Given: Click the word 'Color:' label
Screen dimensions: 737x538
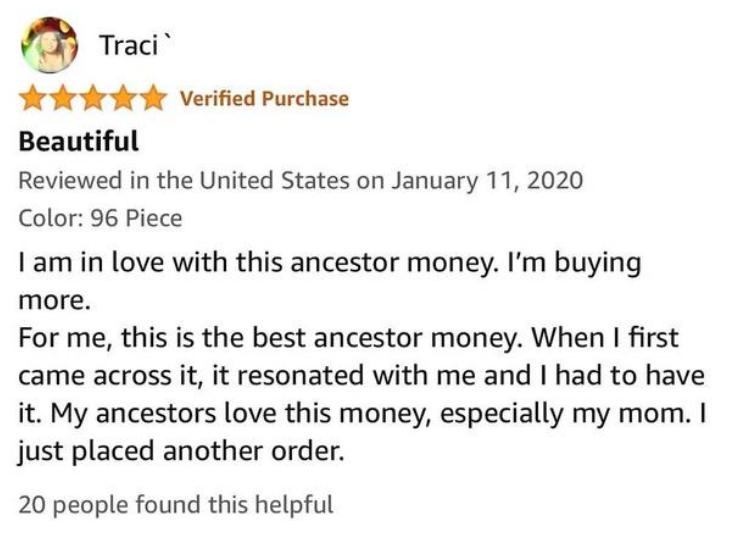Looking at the screenshot, I should point(51,218).
